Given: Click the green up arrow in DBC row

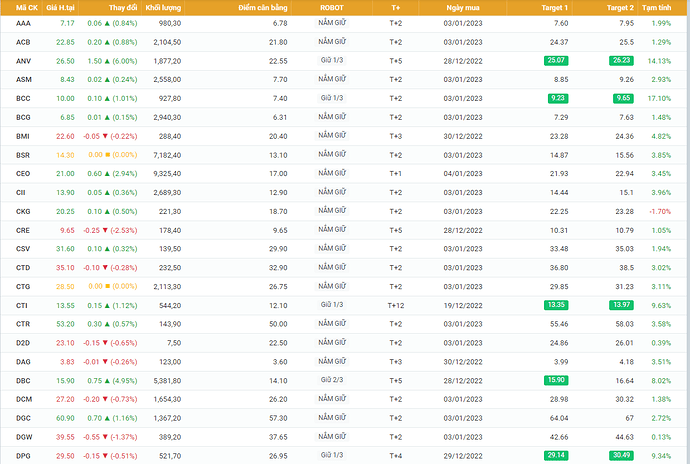Looking at the screenshot, I should (x=106, y=380).
